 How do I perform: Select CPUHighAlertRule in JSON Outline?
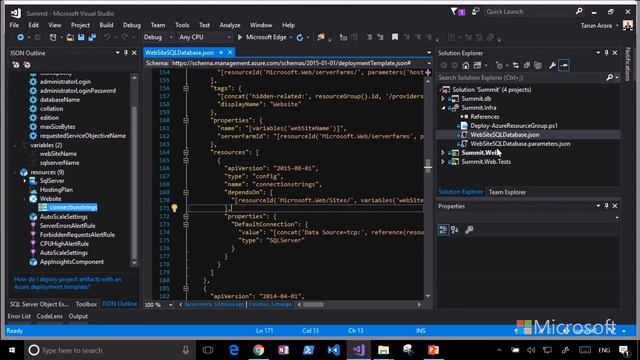(x=64, y=244)
